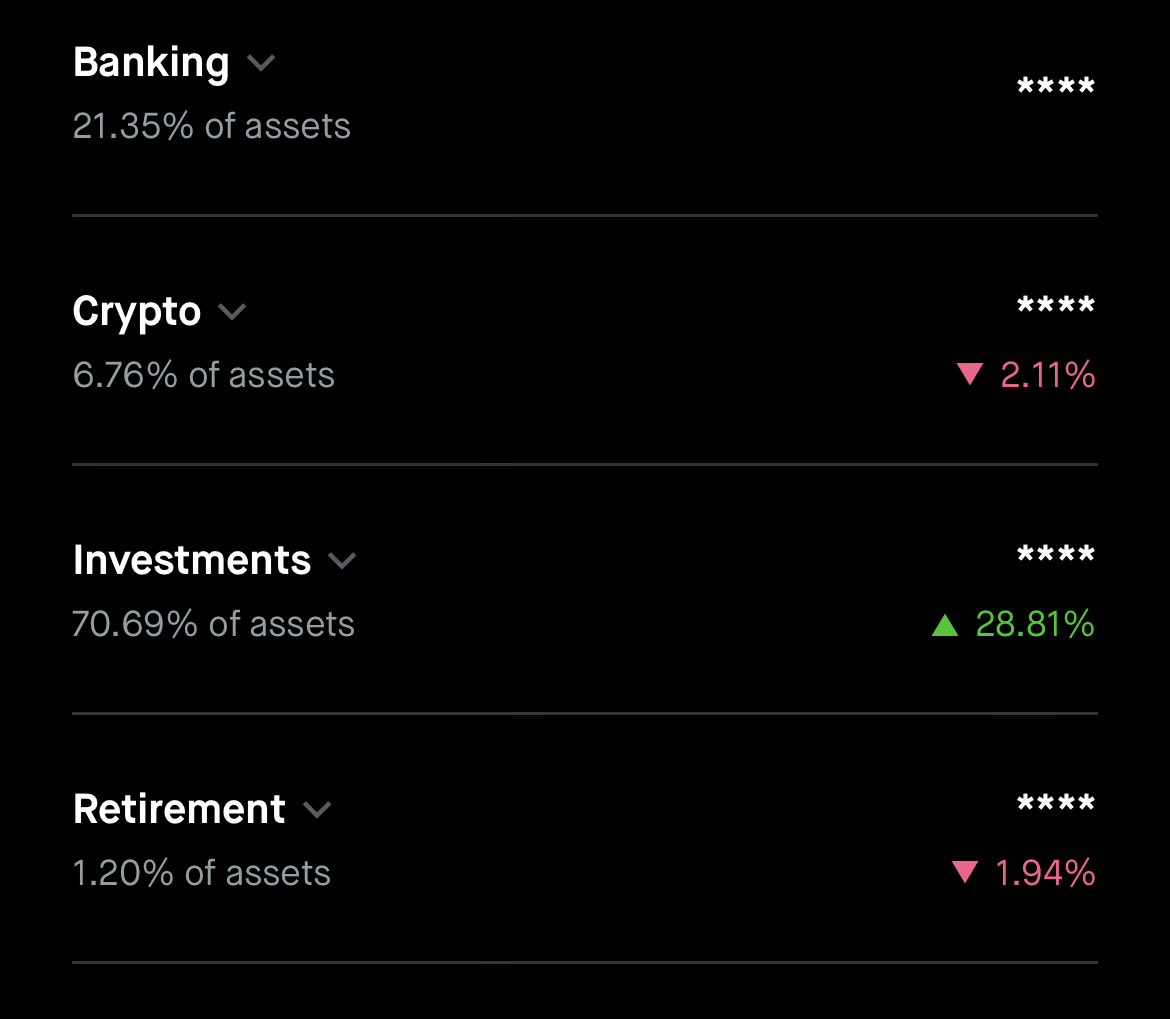Click the red down triangle beside 1.94%
This screenshot has height=1019, width=1170.
pyautogui.click(x=965, y=871)
